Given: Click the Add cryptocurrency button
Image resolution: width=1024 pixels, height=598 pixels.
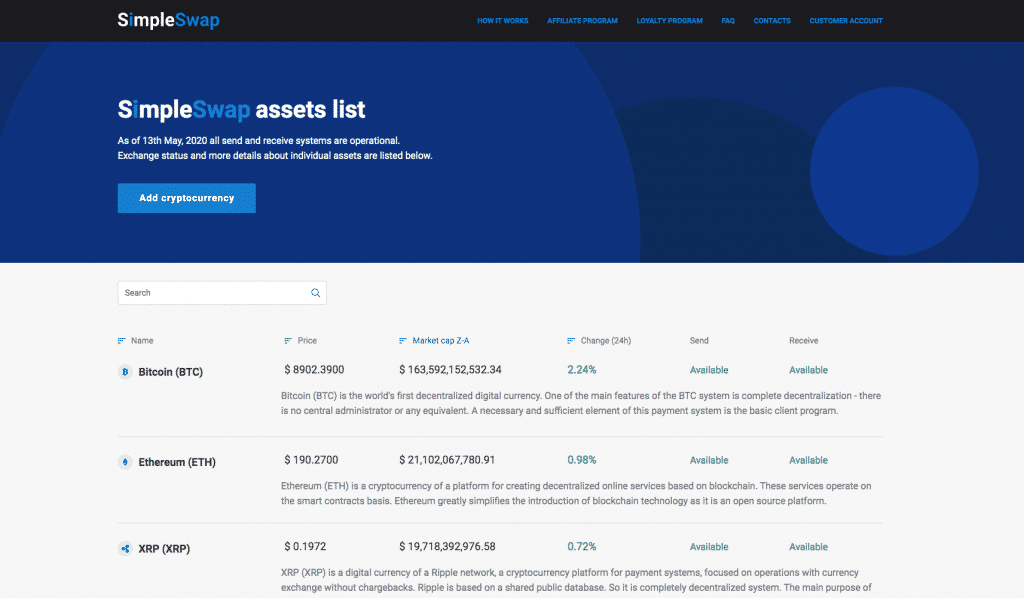Looking at the screenshot, I should point(187,198).
